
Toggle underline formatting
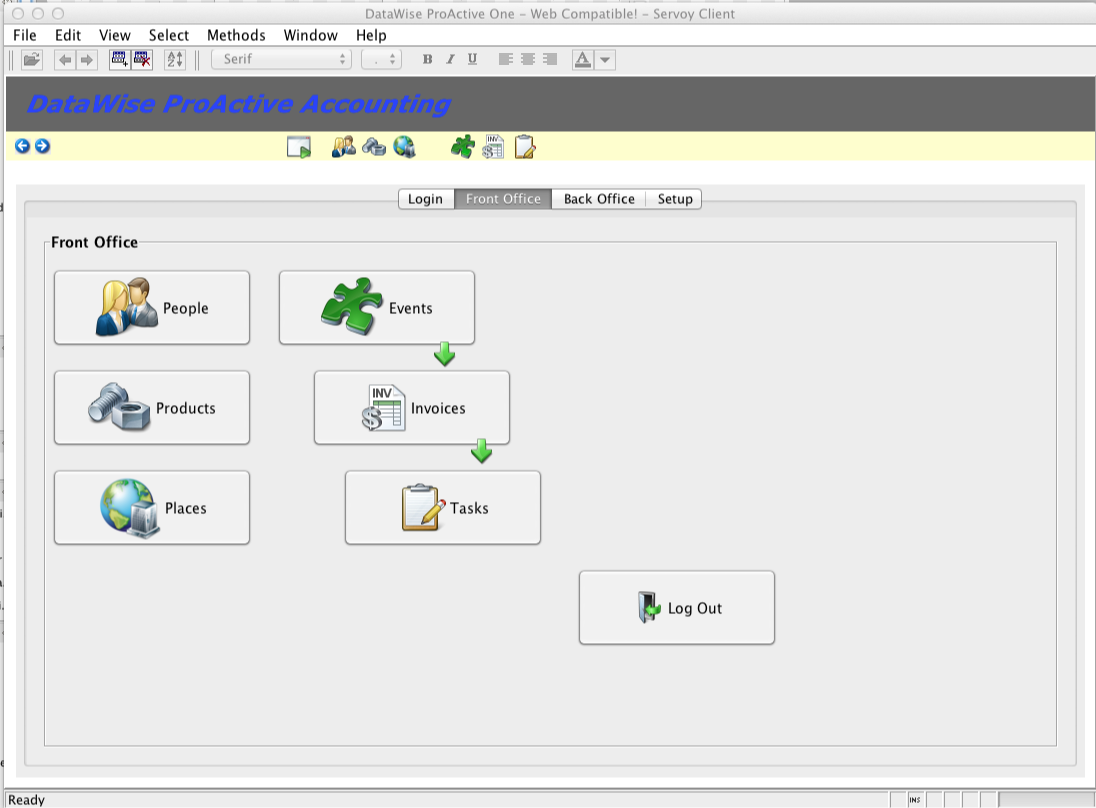(x=473, y=59)
